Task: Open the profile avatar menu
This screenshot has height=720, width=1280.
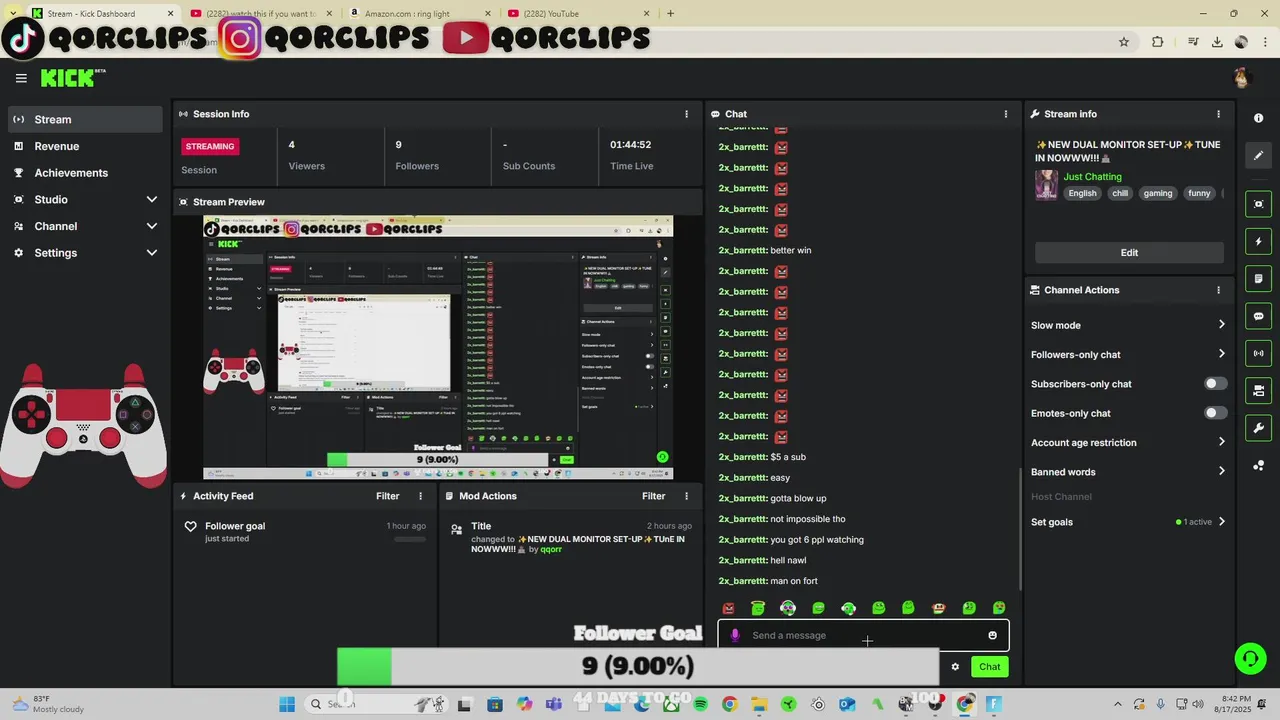Action: (x=1241, y=78)
